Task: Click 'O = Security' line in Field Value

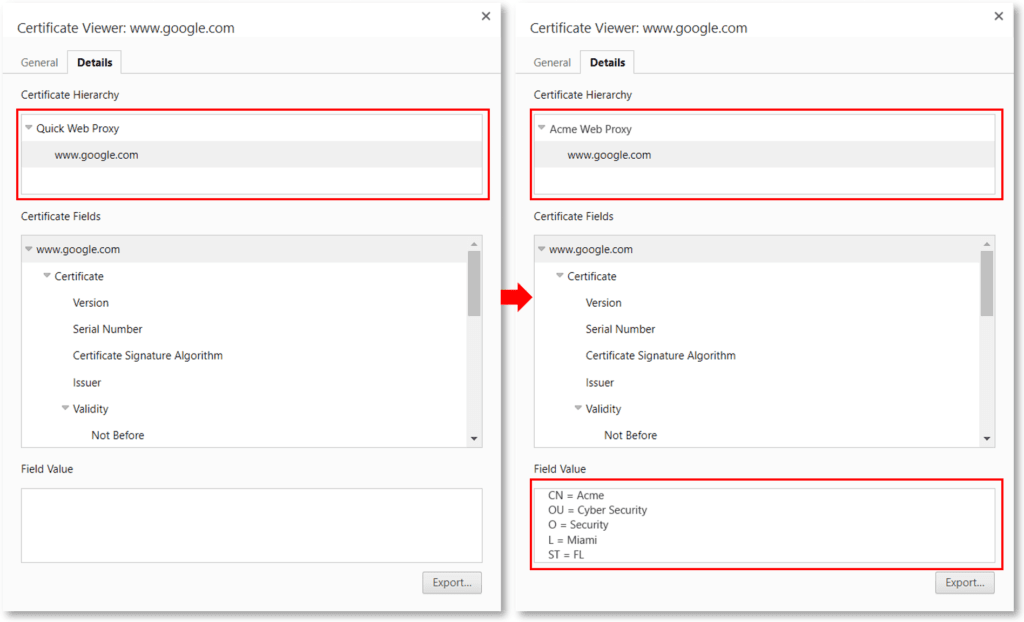Action: point(578,525)
